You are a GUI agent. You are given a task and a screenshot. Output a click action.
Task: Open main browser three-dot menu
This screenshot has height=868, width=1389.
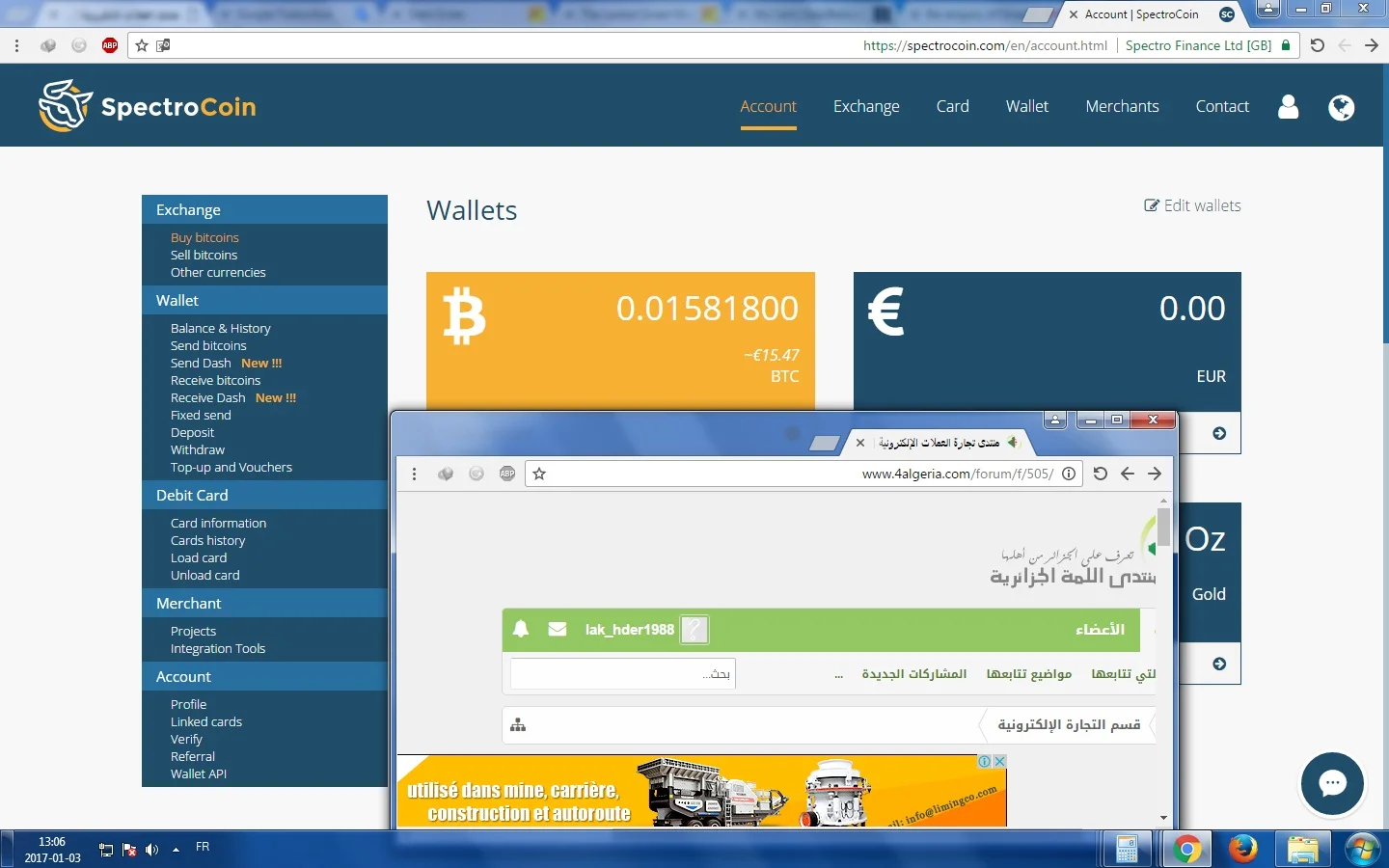pos(16,45)
